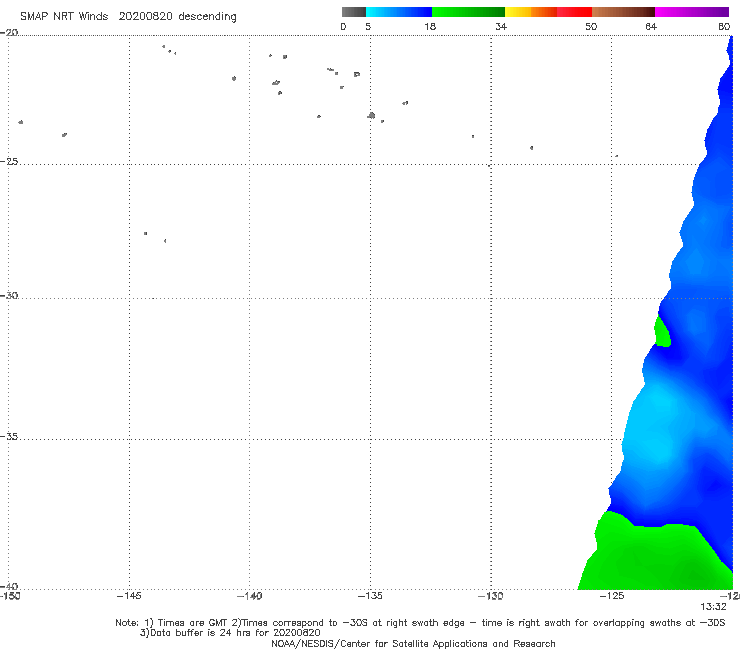Click the small green wind patch near -31 latitude
The width and height of the screenshot is (740, 650).
click(662, 332)
